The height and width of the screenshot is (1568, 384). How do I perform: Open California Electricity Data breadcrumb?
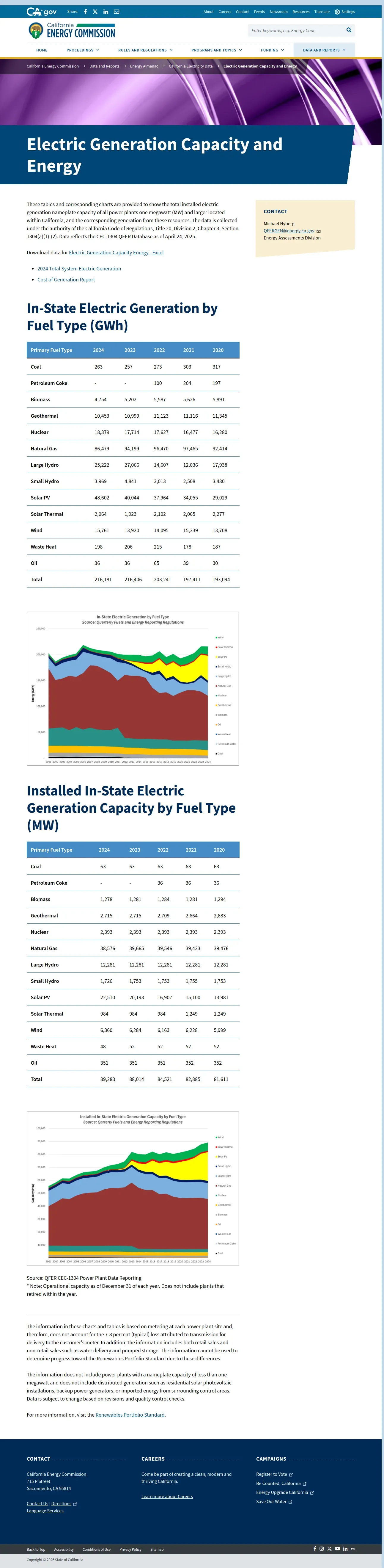[x=191, y=66]
